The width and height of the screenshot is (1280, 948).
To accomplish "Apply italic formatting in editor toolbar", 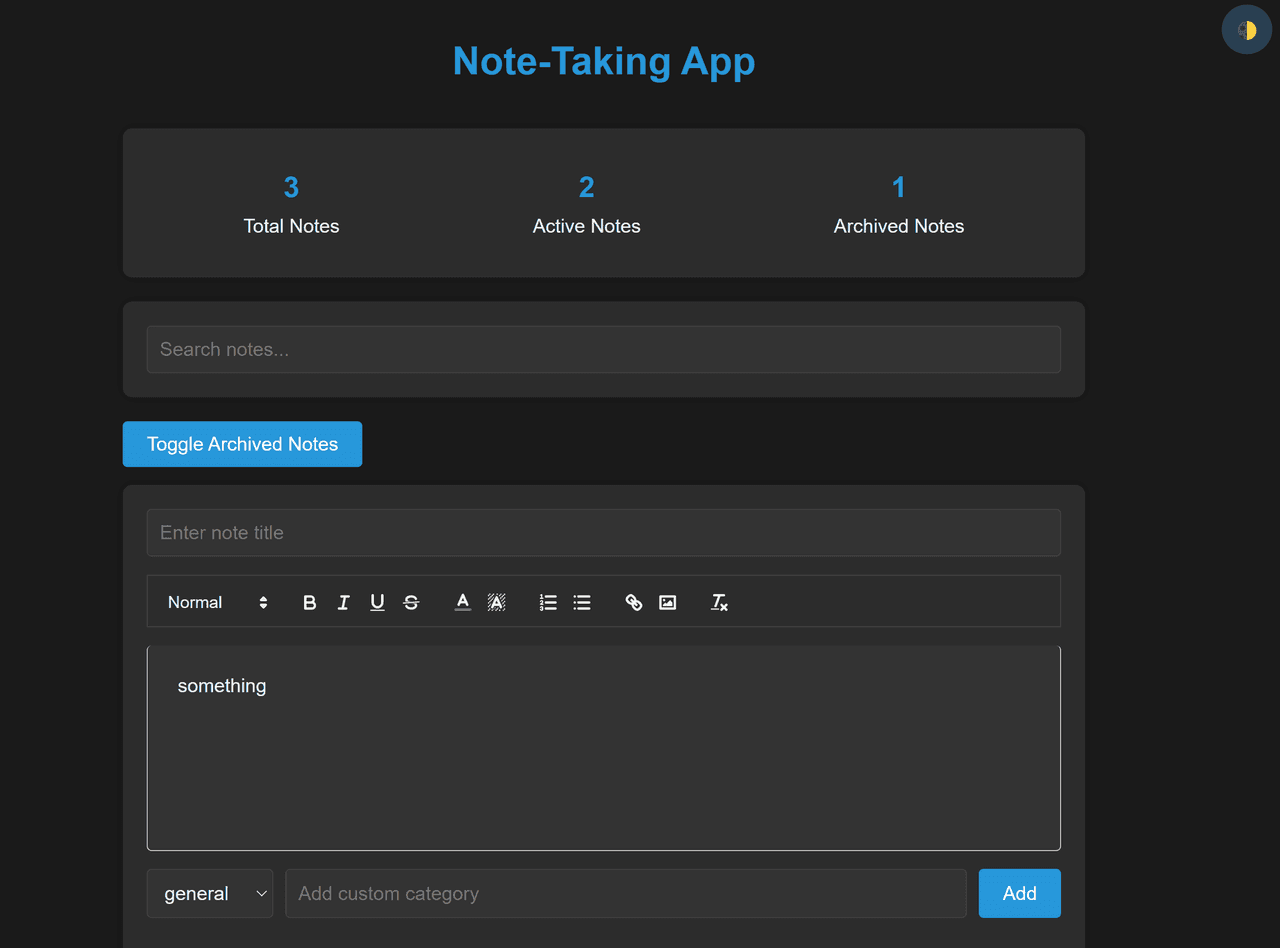I will pos(344,602).
